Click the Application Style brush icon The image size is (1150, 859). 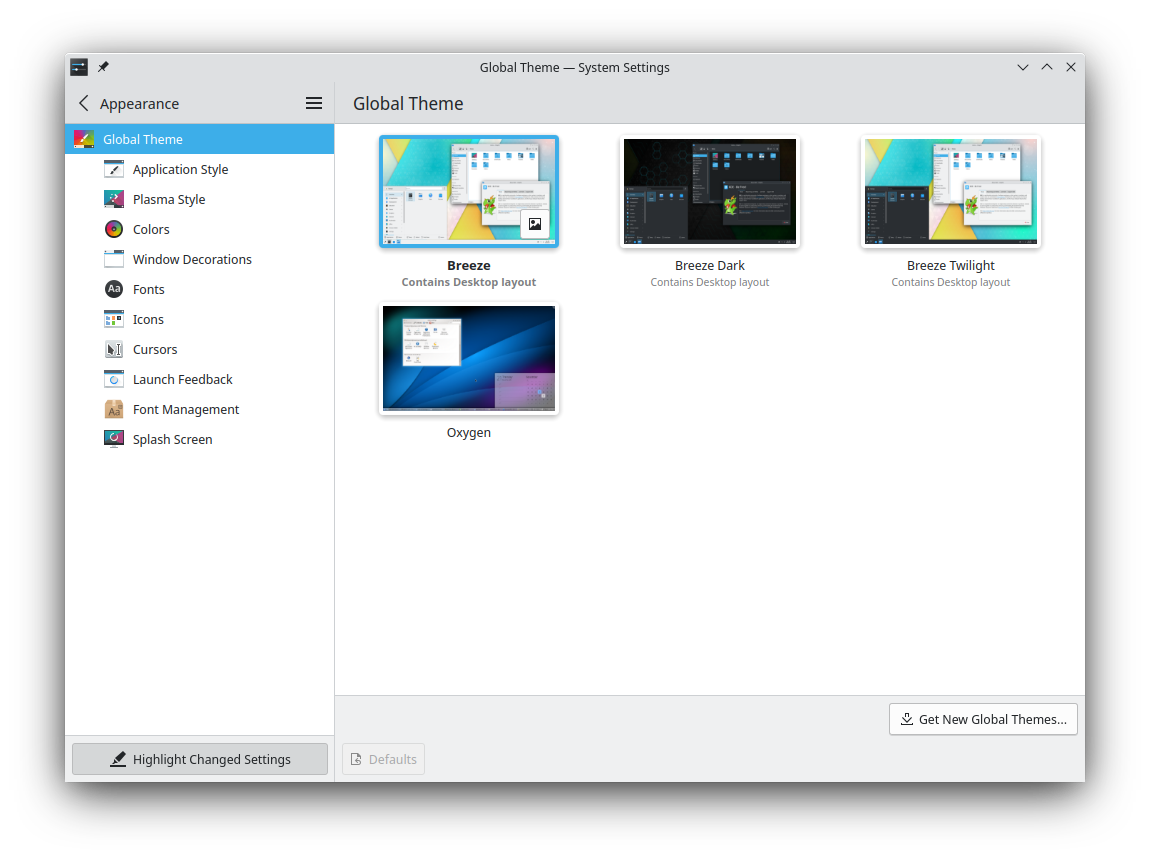[114, 169]
